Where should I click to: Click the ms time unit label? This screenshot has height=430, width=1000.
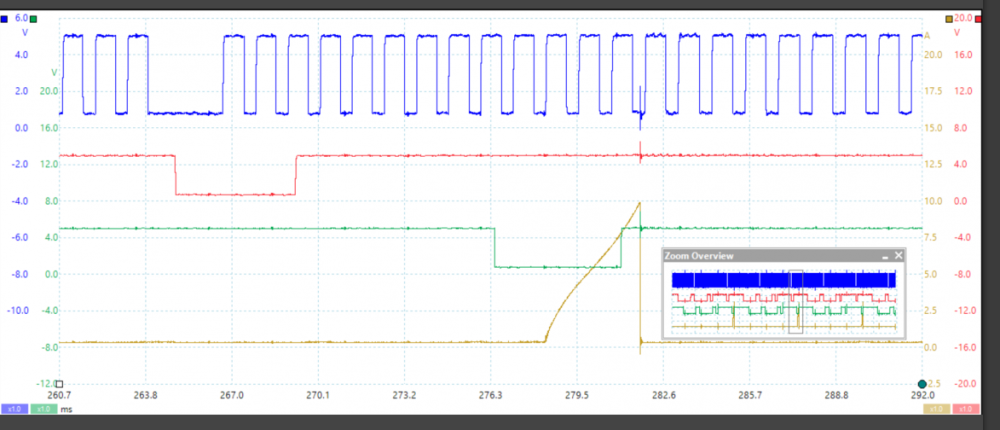pos(65,409)
